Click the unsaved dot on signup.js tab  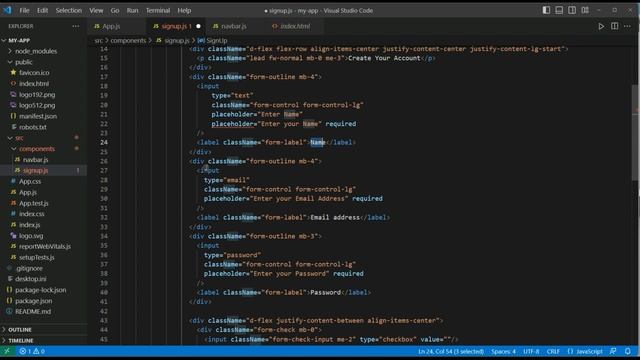(198, 26)
